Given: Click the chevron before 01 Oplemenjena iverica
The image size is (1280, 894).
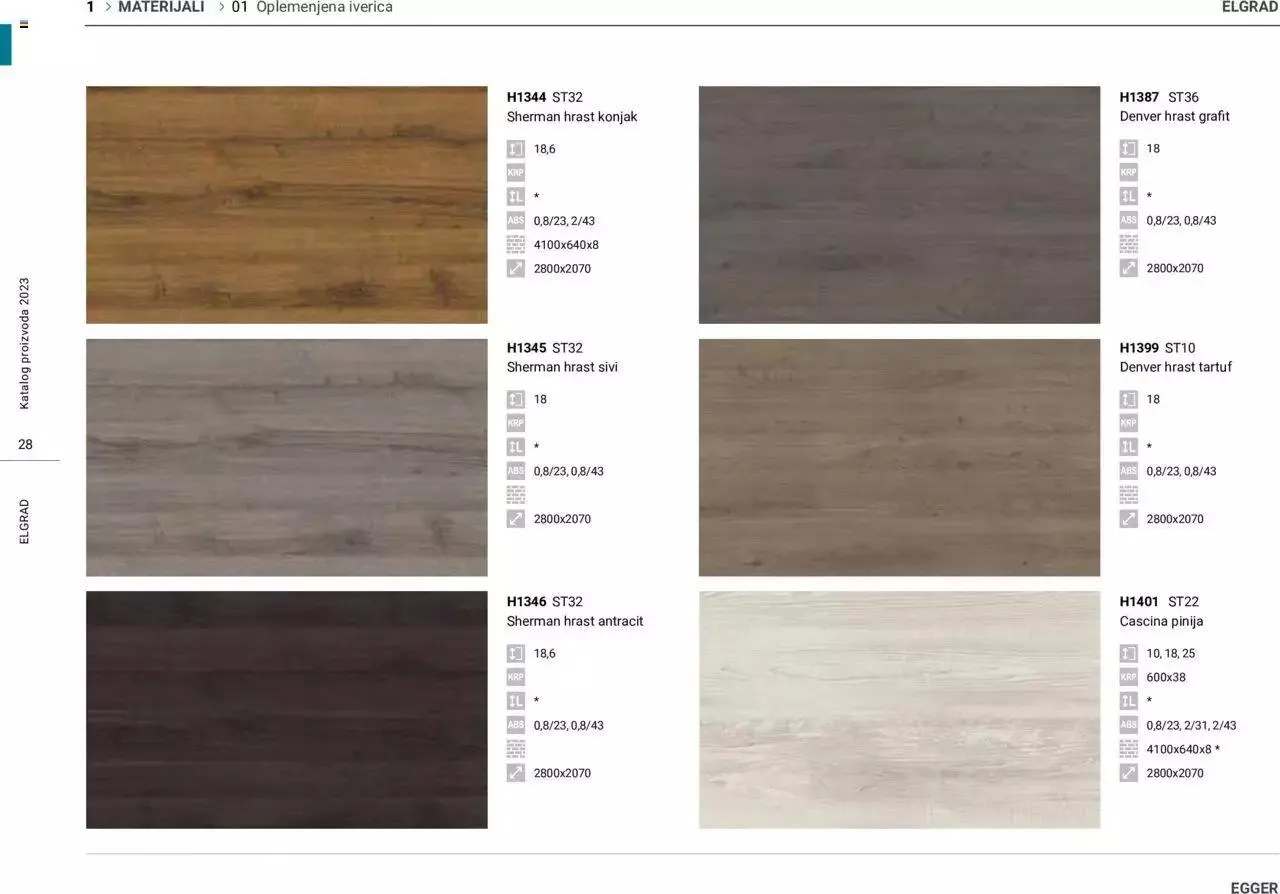Looking at the screenshot, I should 221,7.
